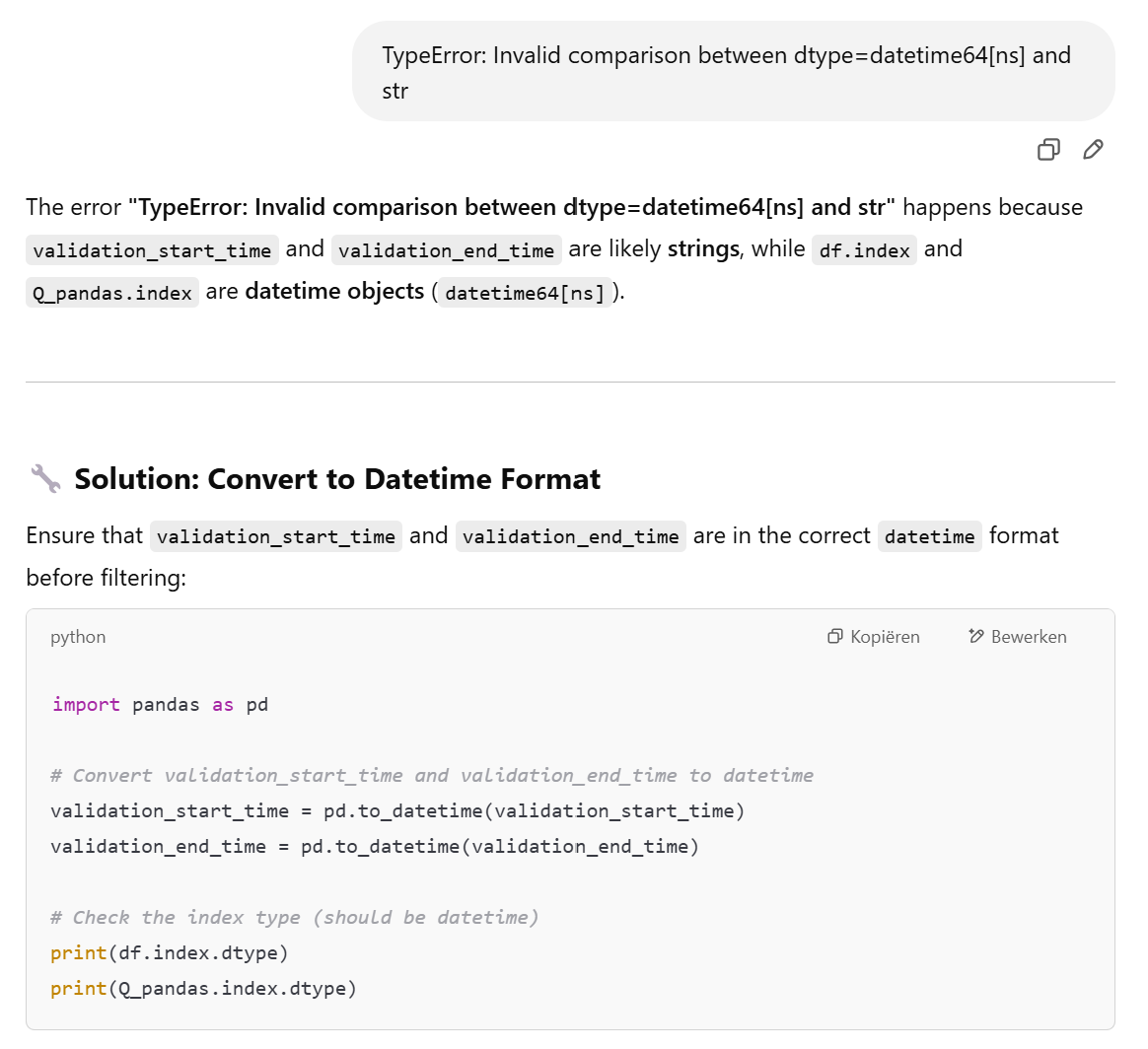The width and height of the screenshot is (1148, 1049).
Task: Click the Kopiëren button label
Action: coord(885,637)
